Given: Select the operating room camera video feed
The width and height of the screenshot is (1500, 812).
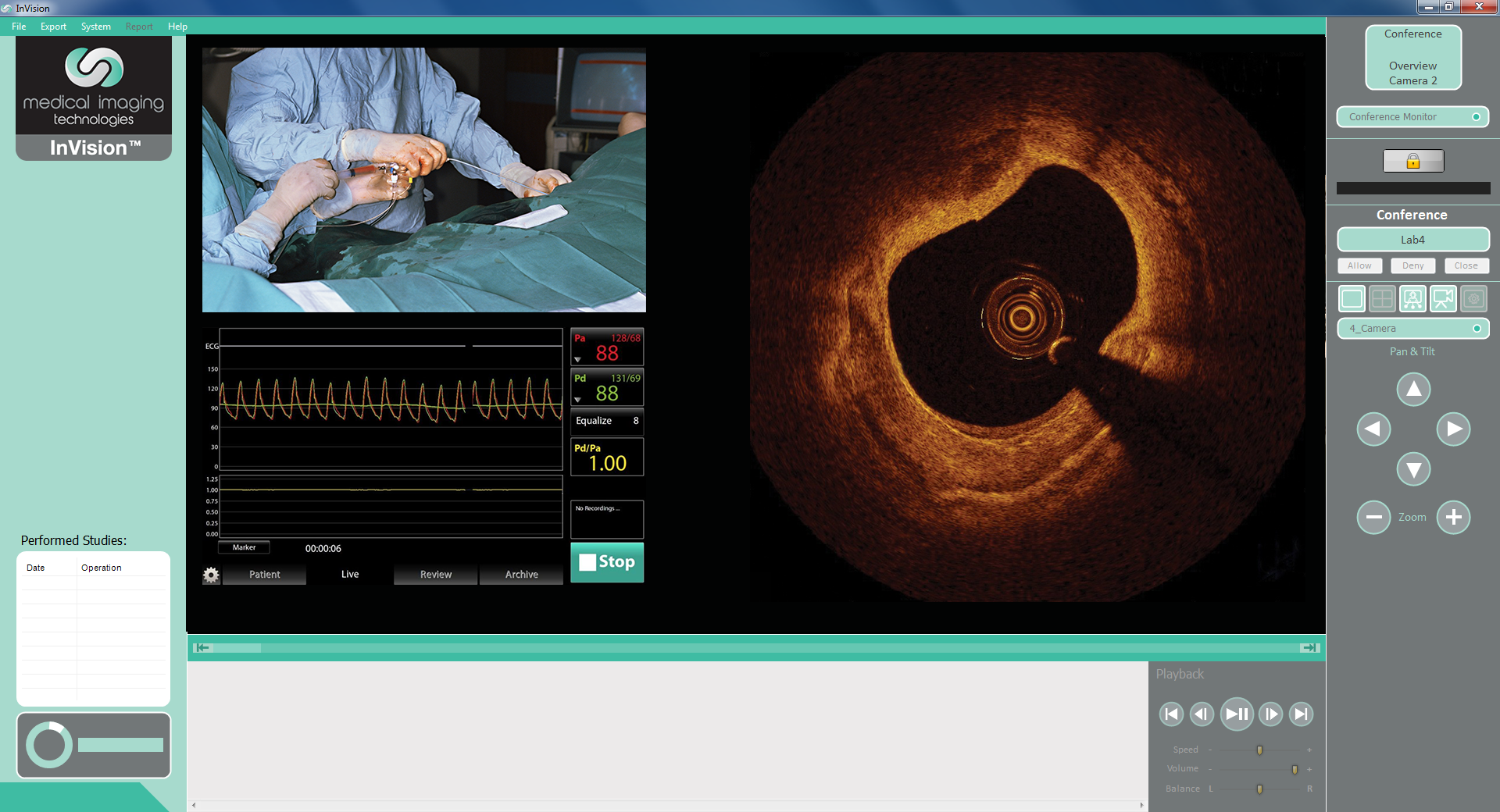Looking at the screenshot, I should click(x=424, y=180).
